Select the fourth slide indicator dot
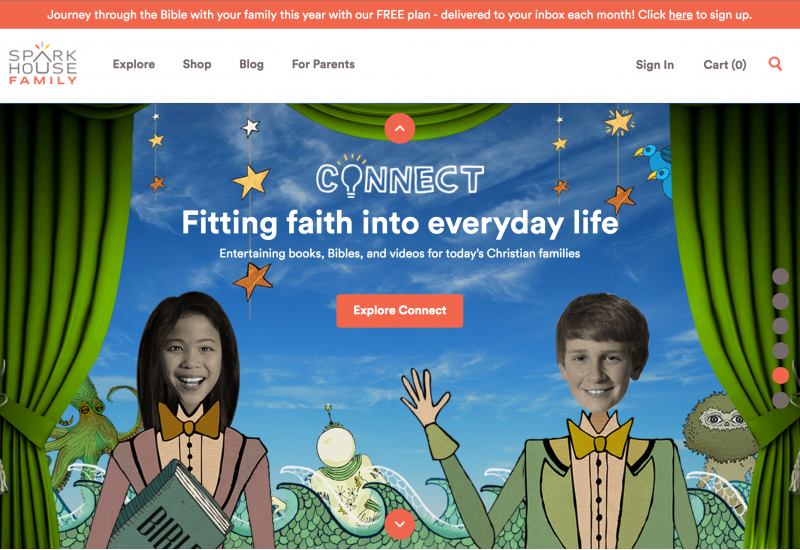 [x=781, y=351]
